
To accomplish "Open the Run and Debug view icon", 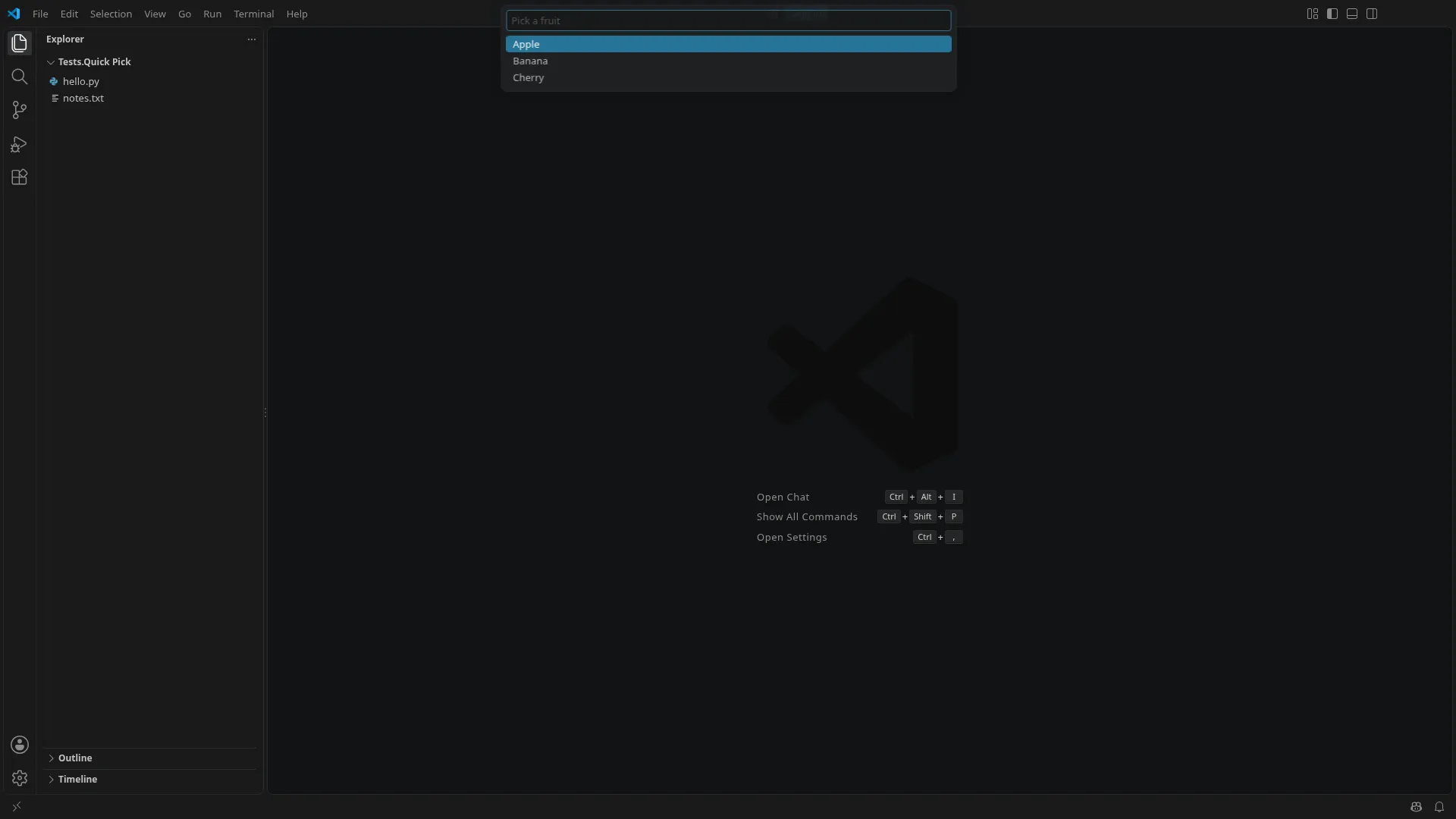I will click(x=20, y=144).
